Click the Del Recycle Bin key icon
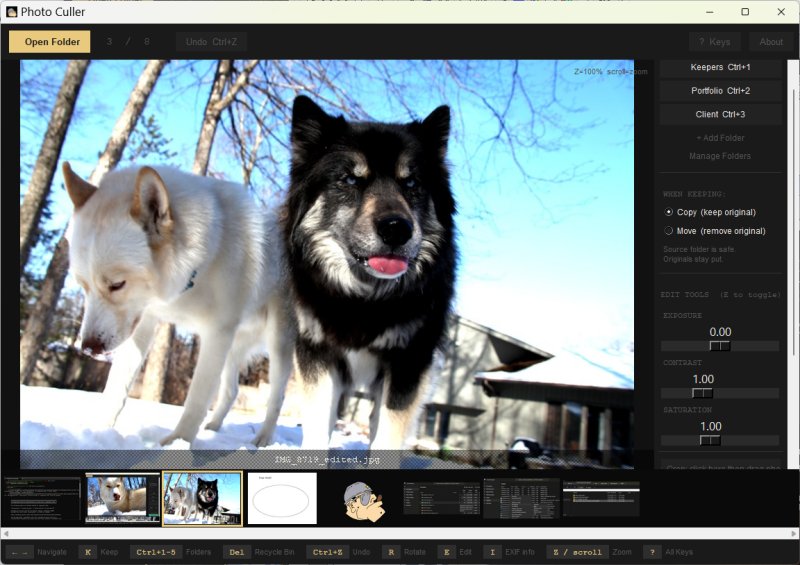800x565 pixels. [236, 552]
